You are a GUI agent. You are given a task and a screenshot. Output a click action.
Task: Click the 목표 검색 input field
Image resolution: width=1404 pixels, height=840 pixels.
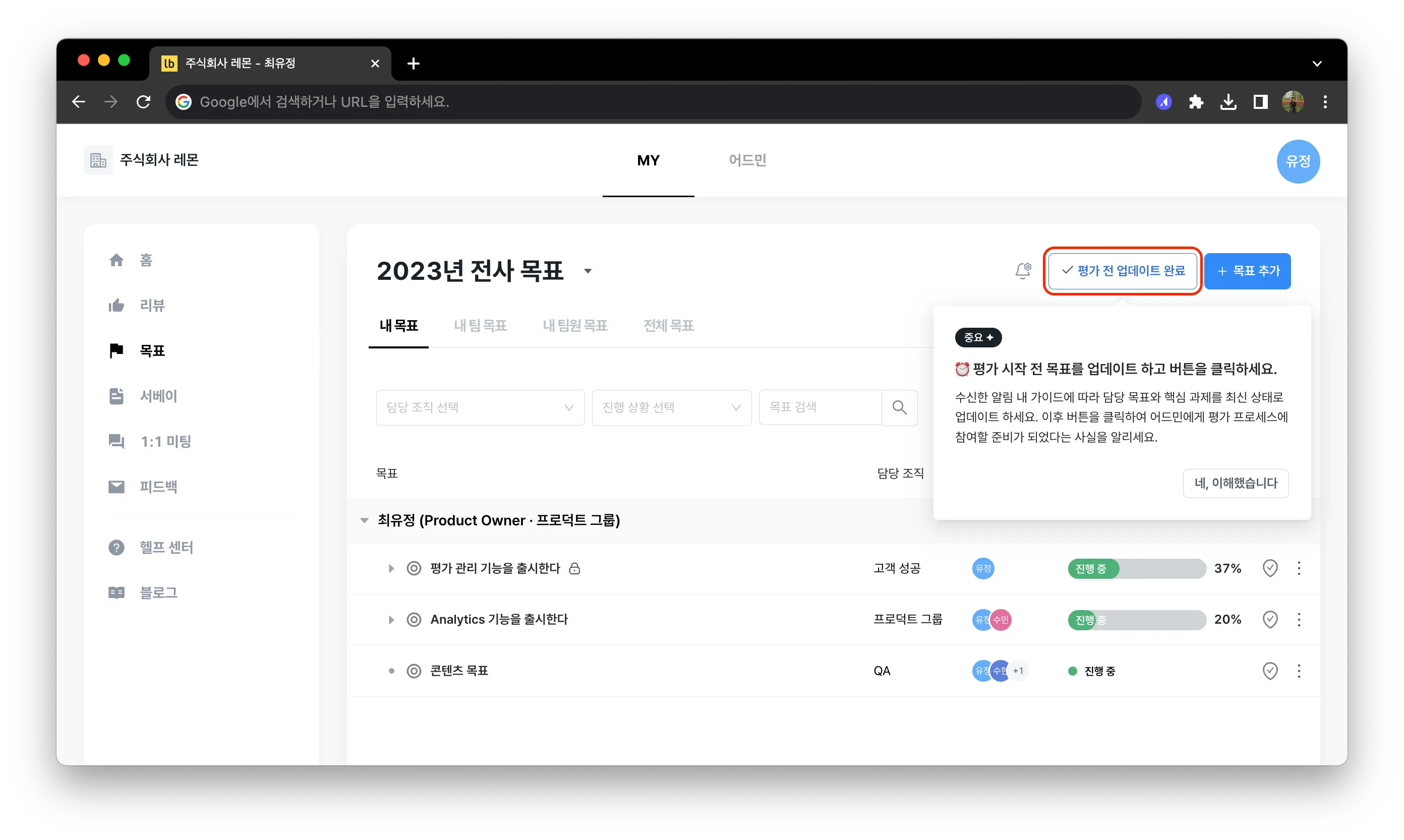click(820, 407)
